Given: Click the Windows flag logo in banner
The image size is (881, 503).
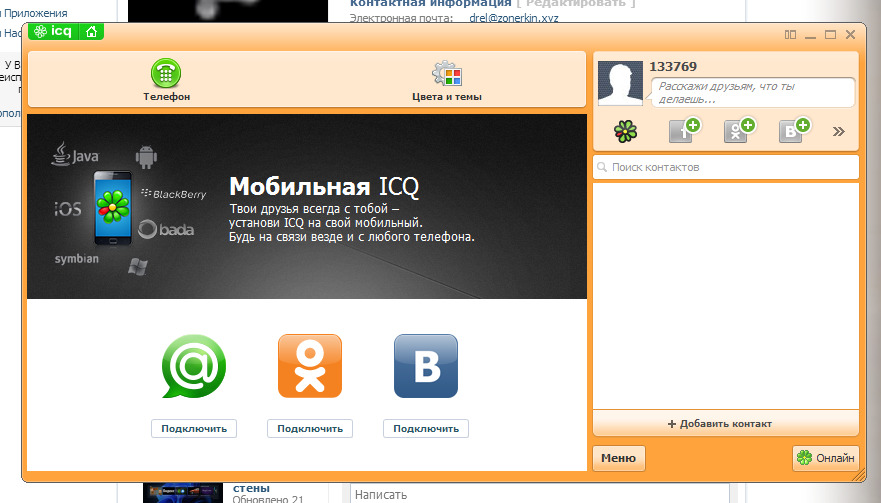Looking at the screenshot, I should (x=138, y=266).
